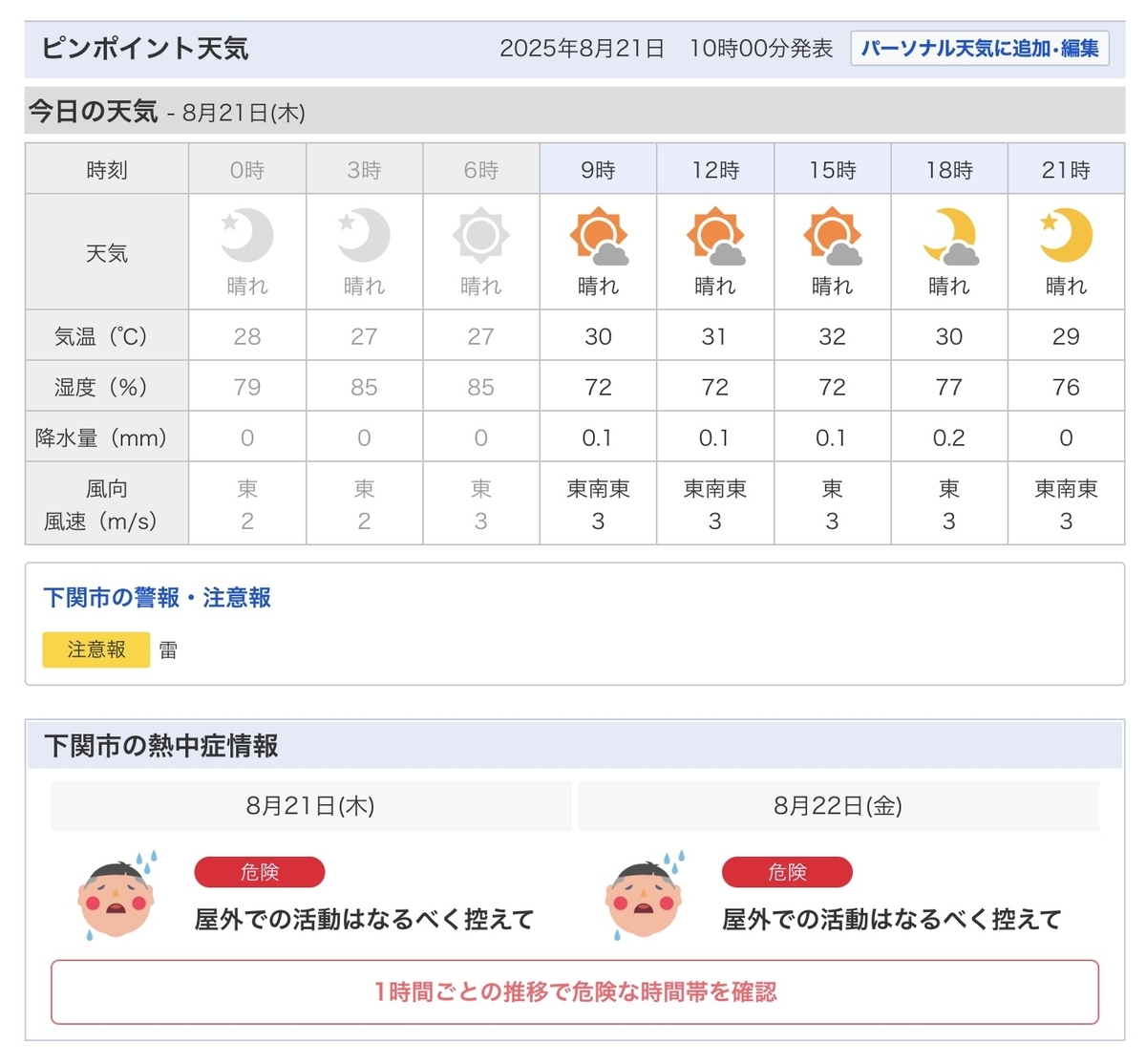
Task: Click the yellow 注意報 badge
Action: point(96,650)
